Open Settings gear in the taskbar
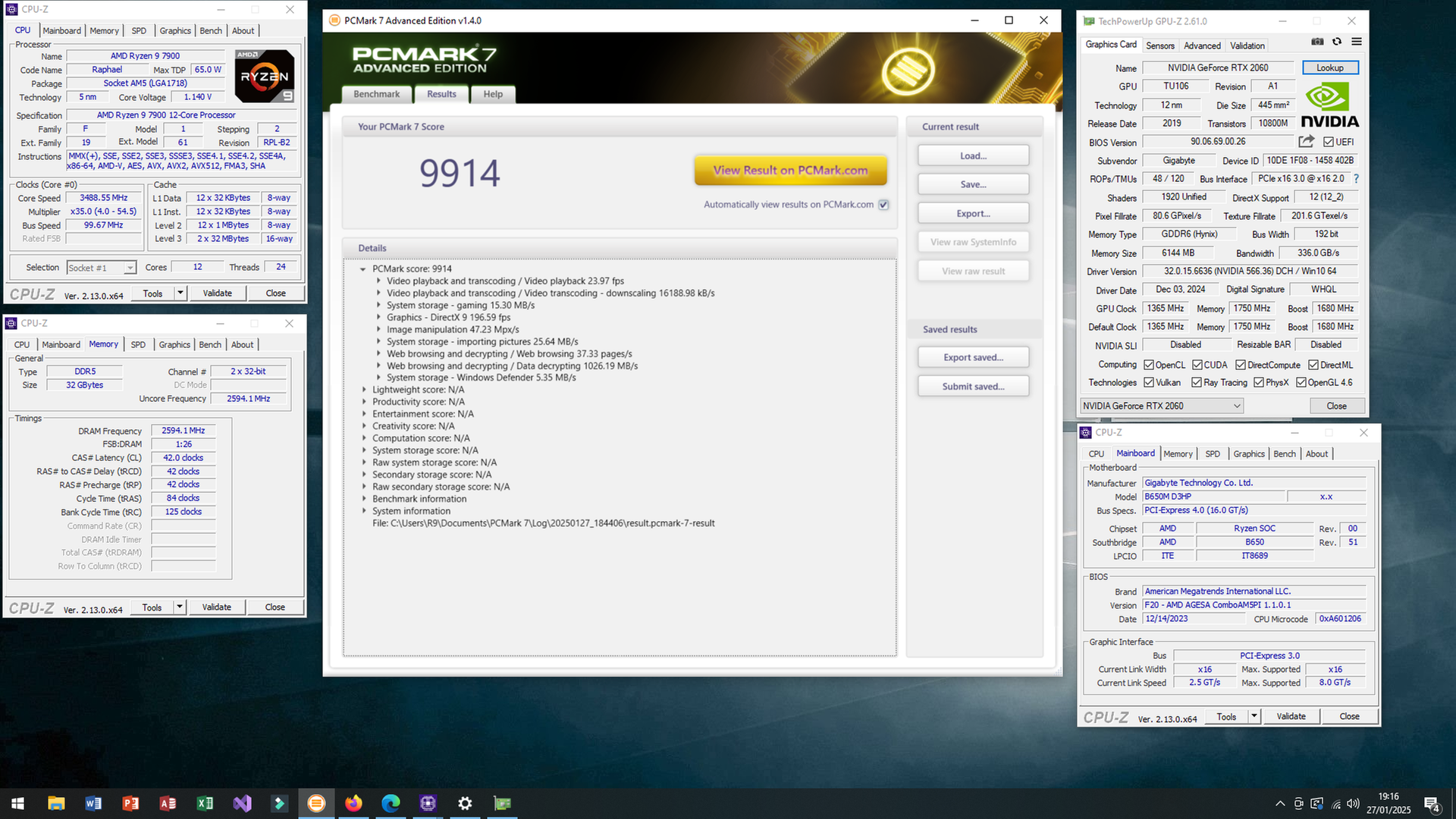This screenshot has width=1456, height=819. point(465,803)
